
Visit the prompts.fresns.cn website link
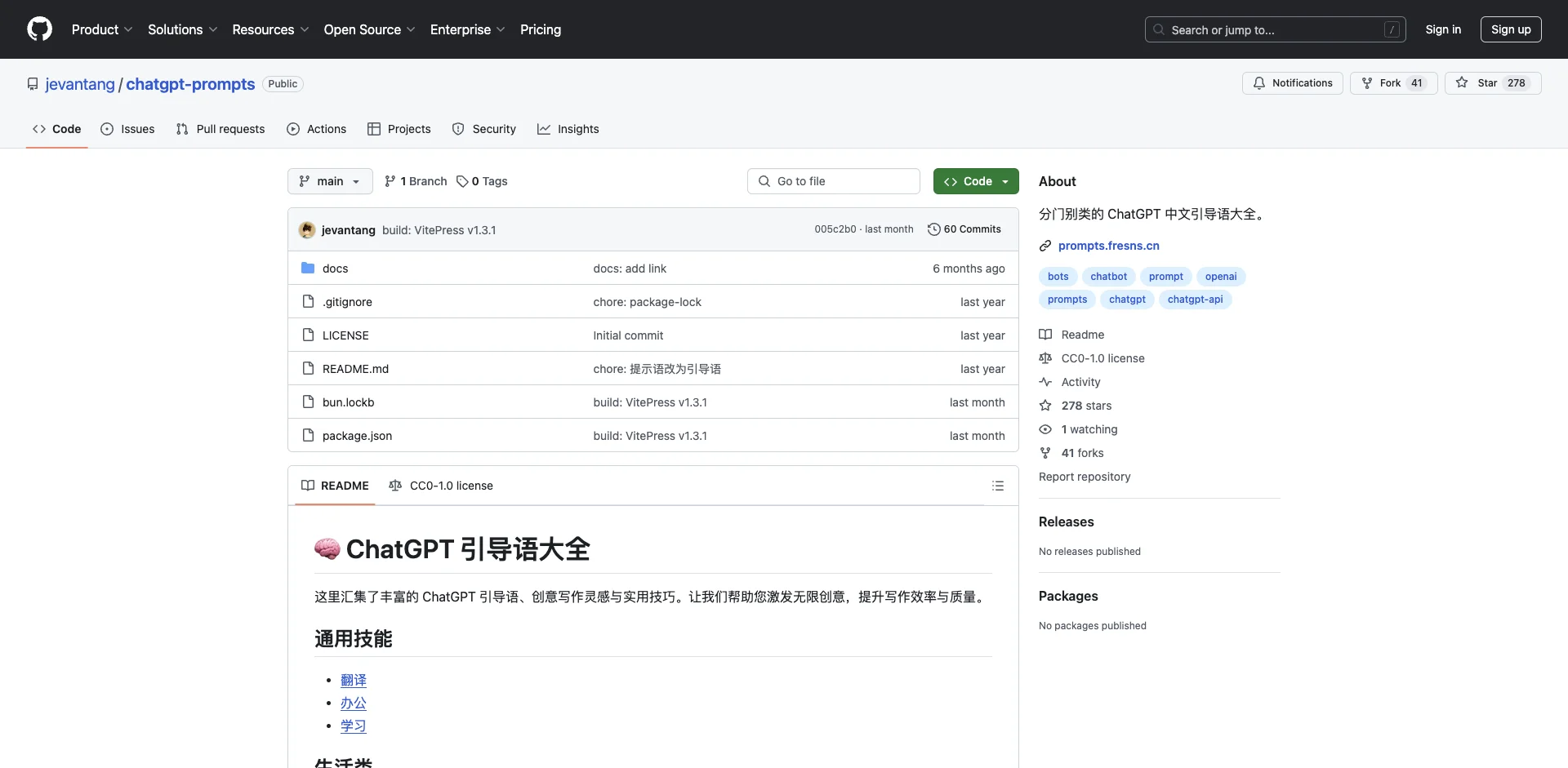[1108, 246]
